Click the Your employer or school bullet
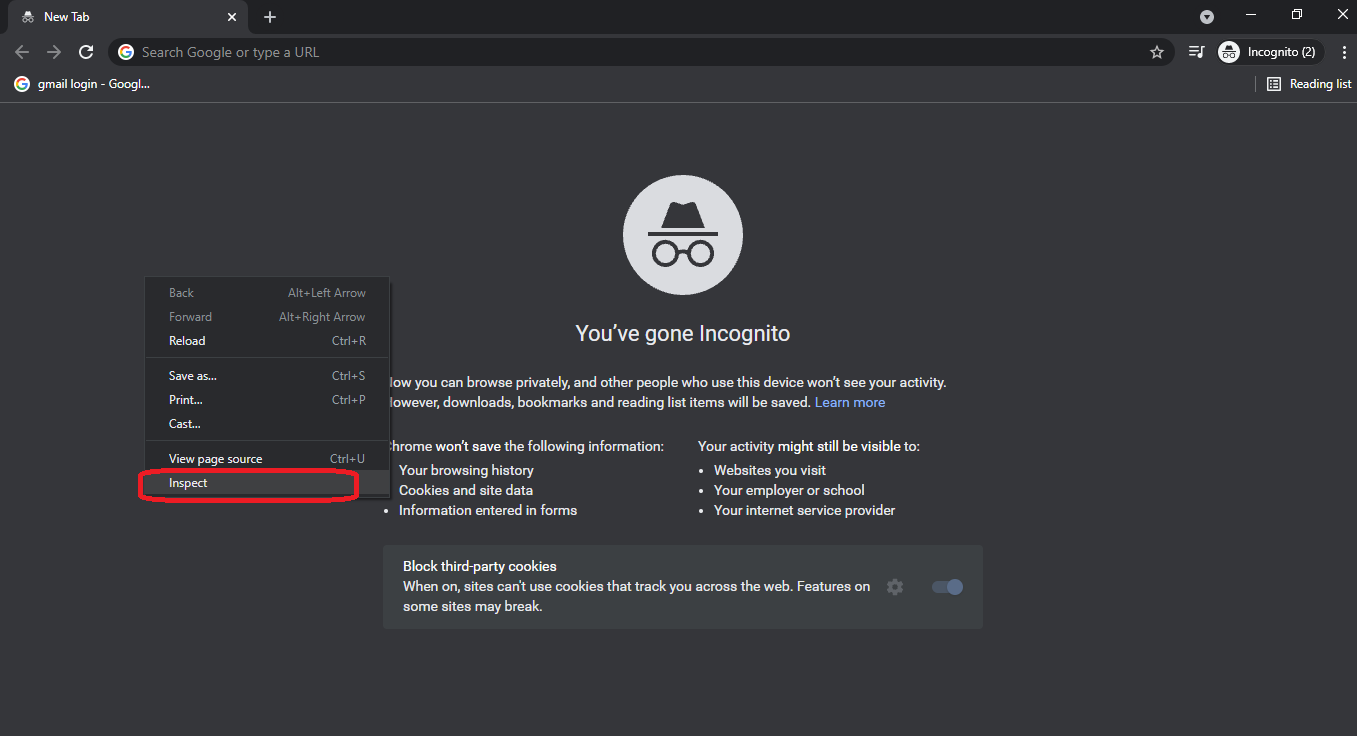Screen dimensions: 1357x736 point(789,490)
